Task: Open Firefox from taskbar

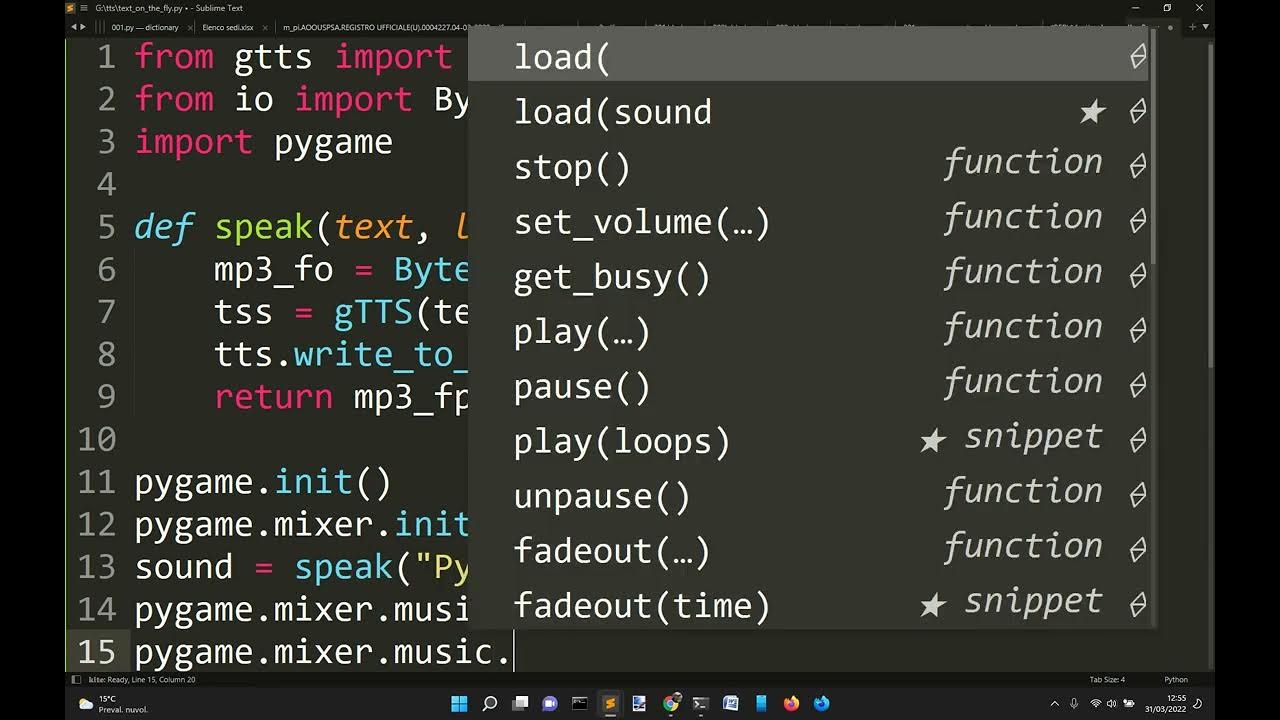Action: (792, 704)
